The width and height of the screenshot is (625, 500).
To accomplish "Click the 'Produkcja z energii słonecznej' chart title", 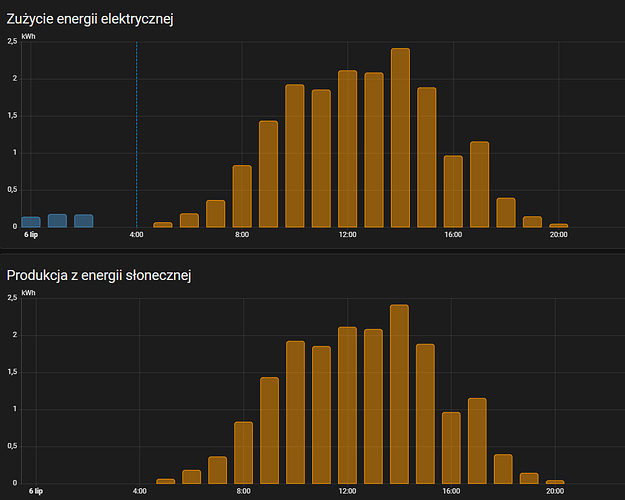I will 99,275.
